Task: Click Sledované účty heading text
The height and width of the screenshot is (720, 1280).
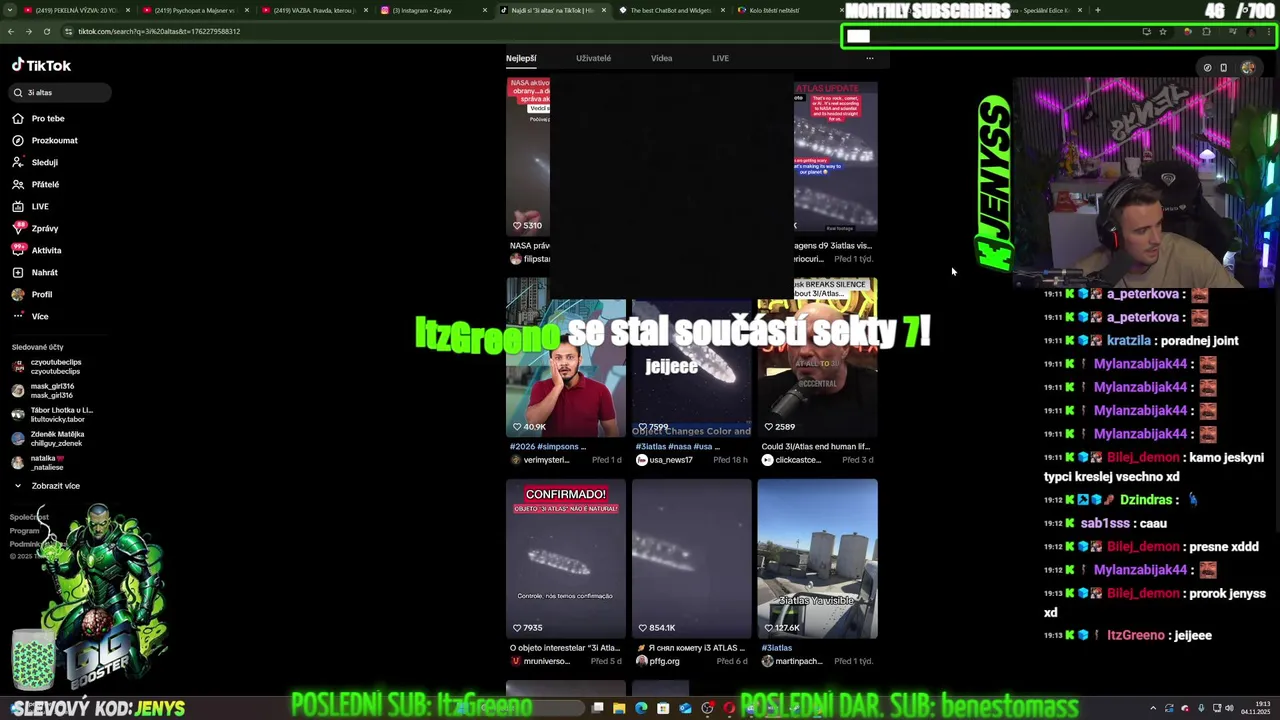Action: click(37, 347)
